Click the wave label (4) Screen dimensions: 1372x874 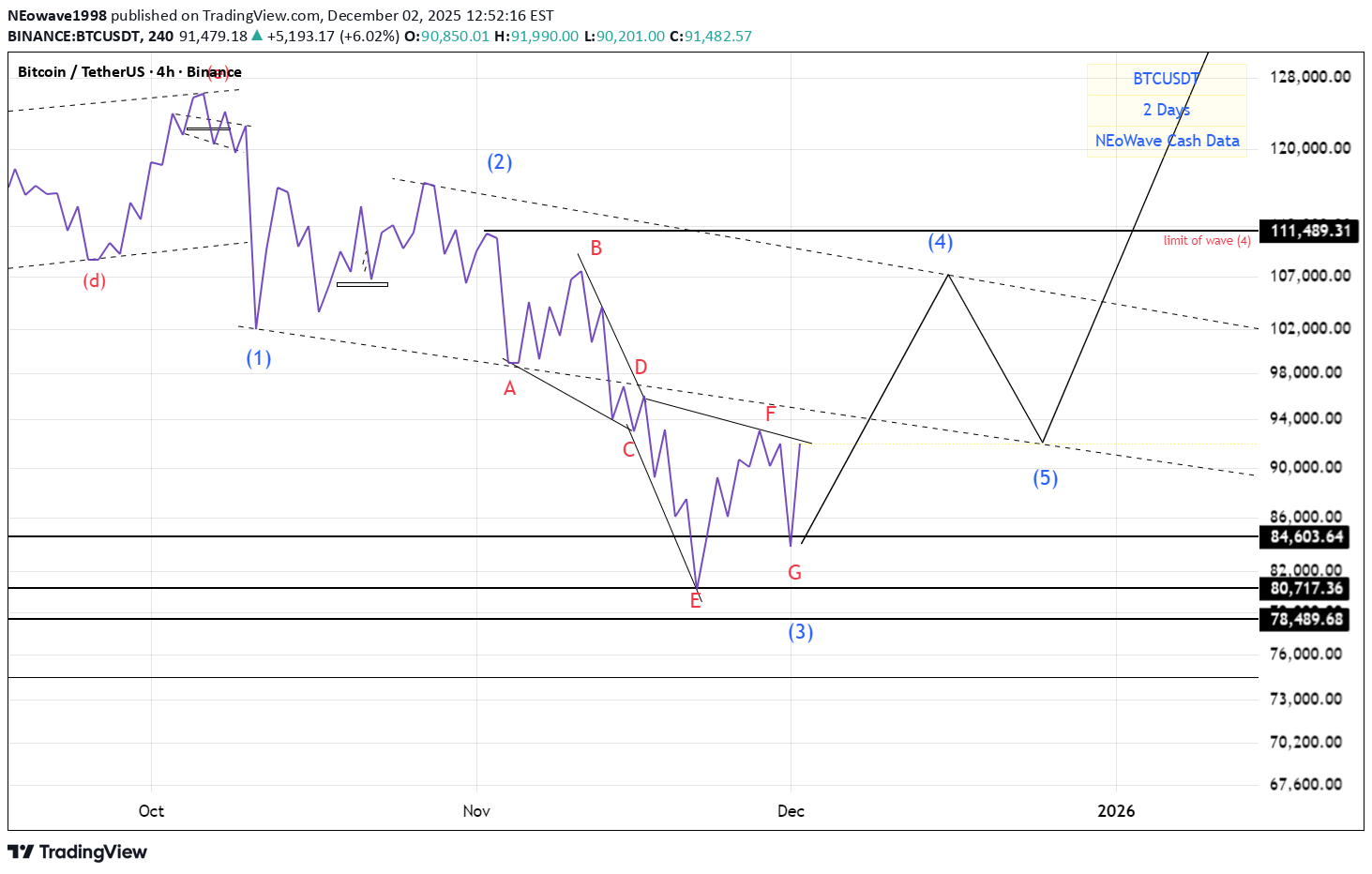coord(940,241)
